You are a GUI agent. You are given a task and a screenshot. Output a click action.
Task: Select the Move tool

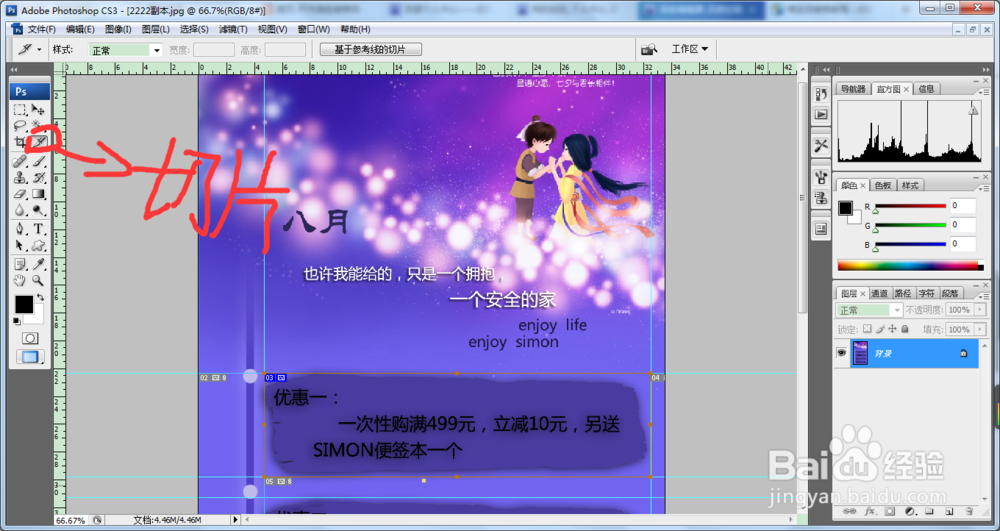coord(39,110)
